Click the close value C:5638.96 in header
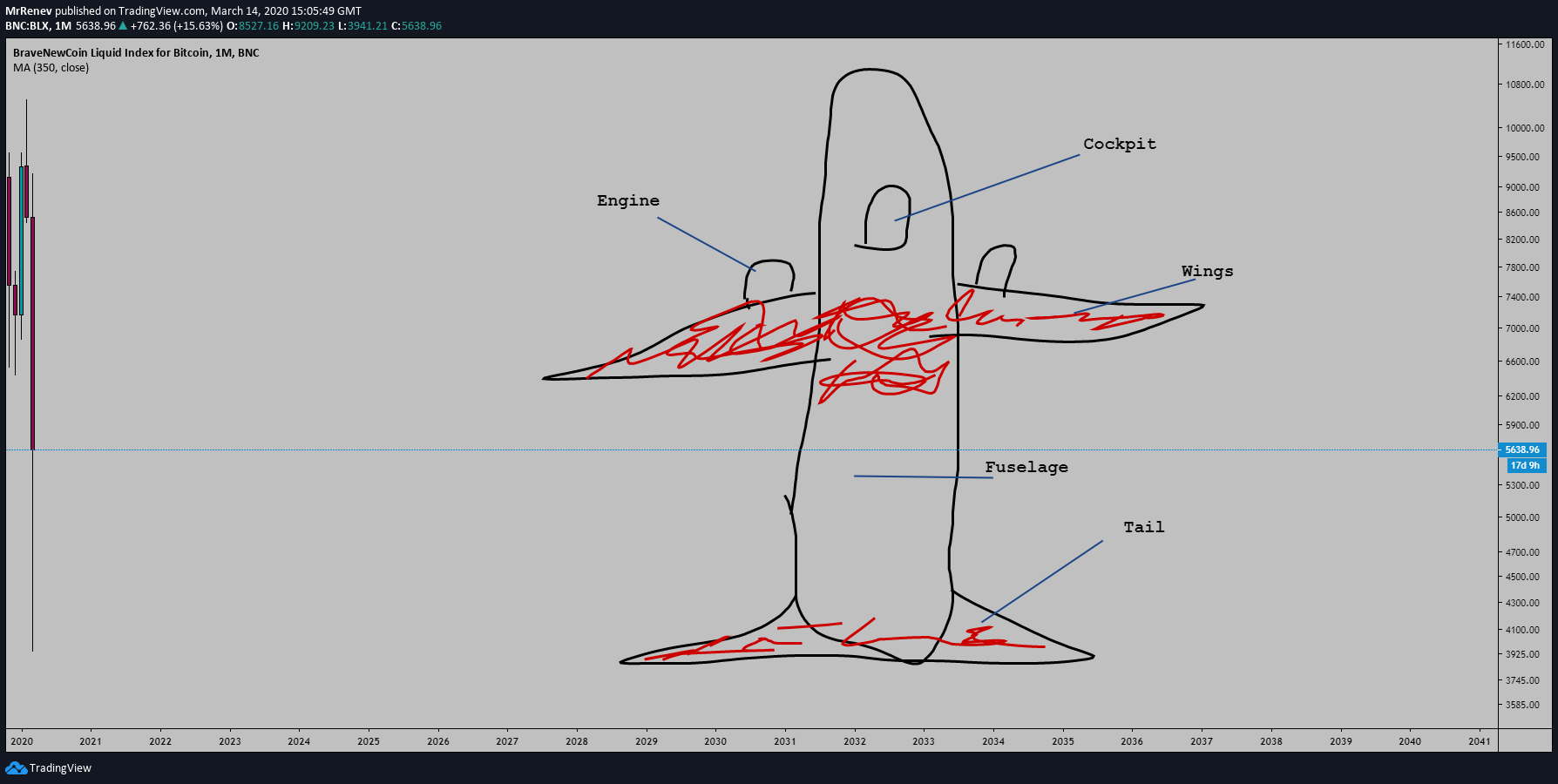The width and height of the screenshot is (1558, 784). [417, 26]
